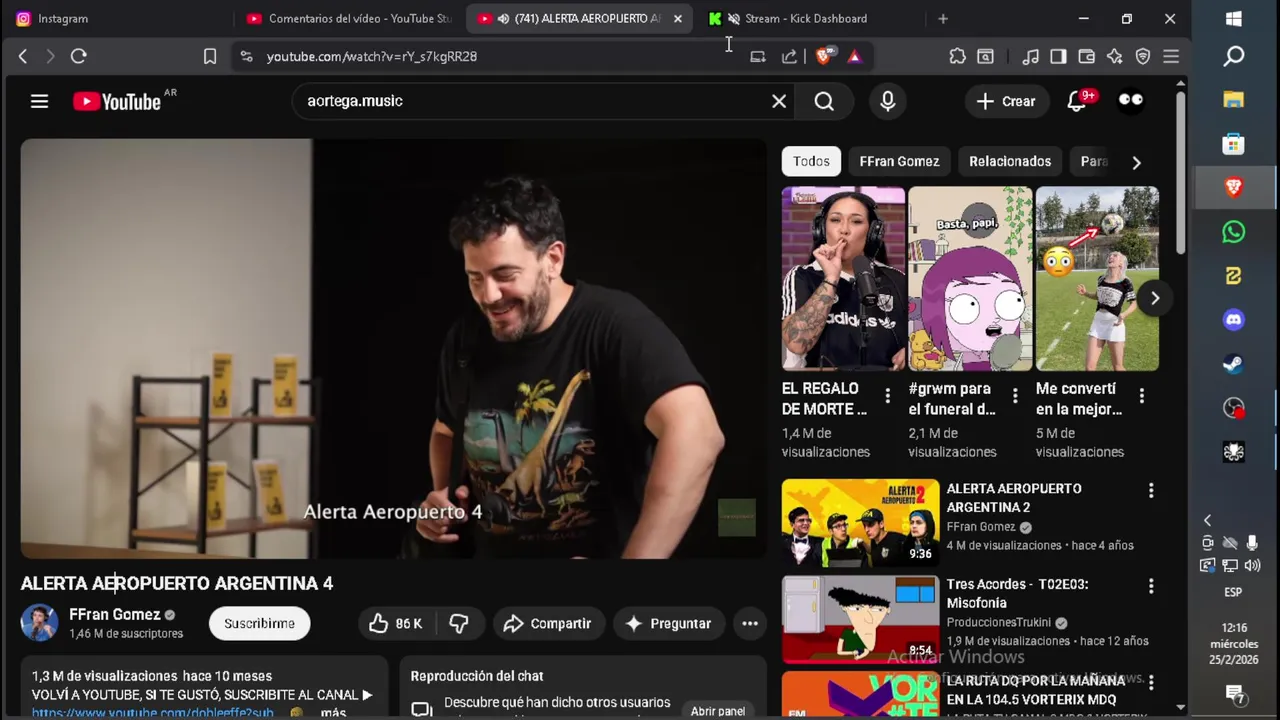The image size is (1280, 720).
Task: Open YouTube notifications bell
Action: tap(1076, 101)
